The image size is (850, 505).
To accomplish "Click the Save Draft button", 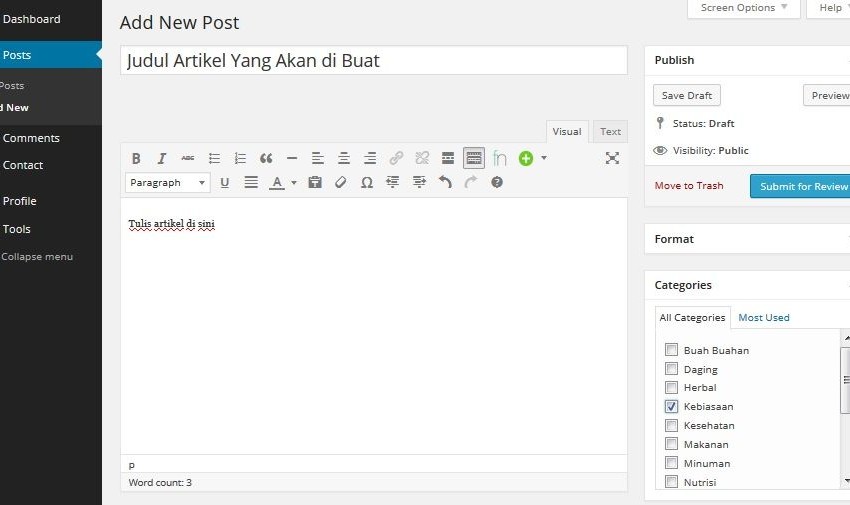I will (x=687, y=96).
